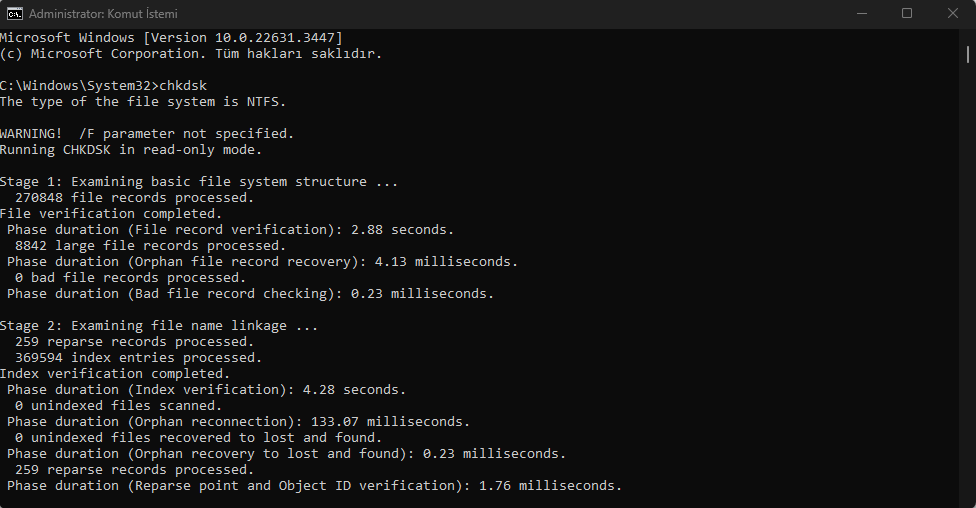
Task: Click the typed 'chkdsk' command text
Action: [x=183, y=85]
